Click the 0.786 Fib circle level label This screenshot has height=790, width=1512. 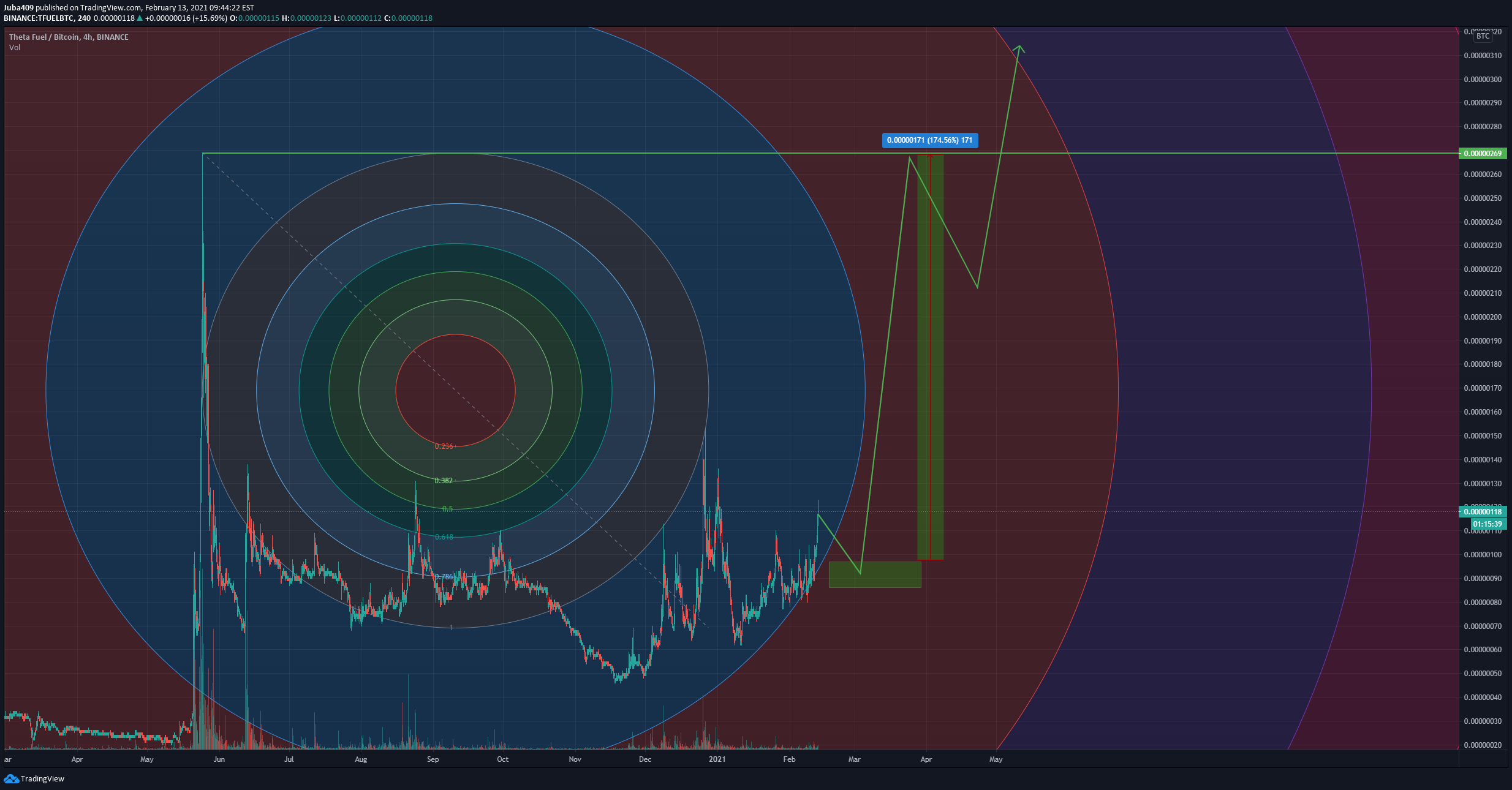click(x=444, y=577)
